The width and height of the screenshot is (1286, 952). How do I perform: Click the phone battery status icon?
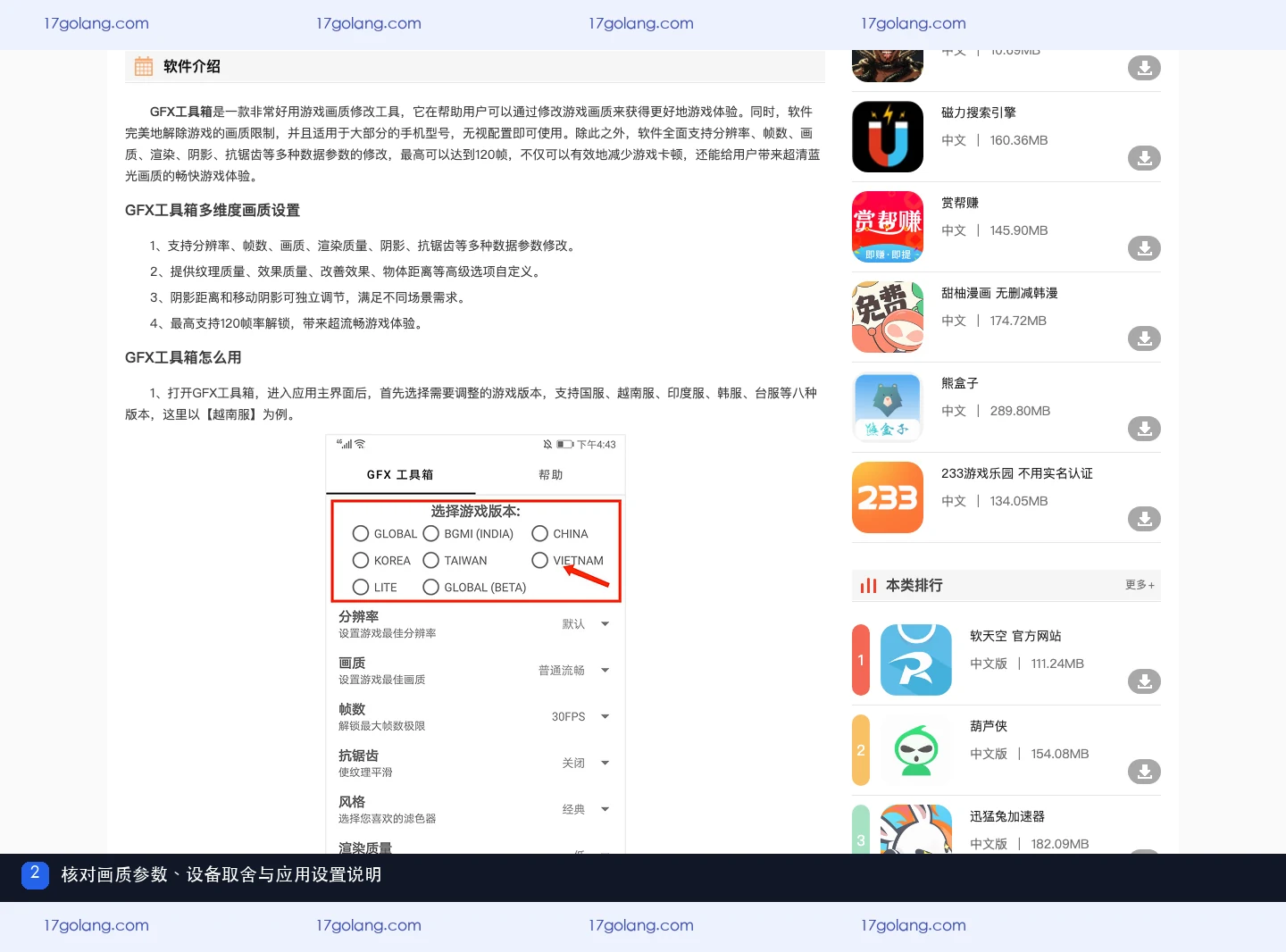(x=565, y=444)
